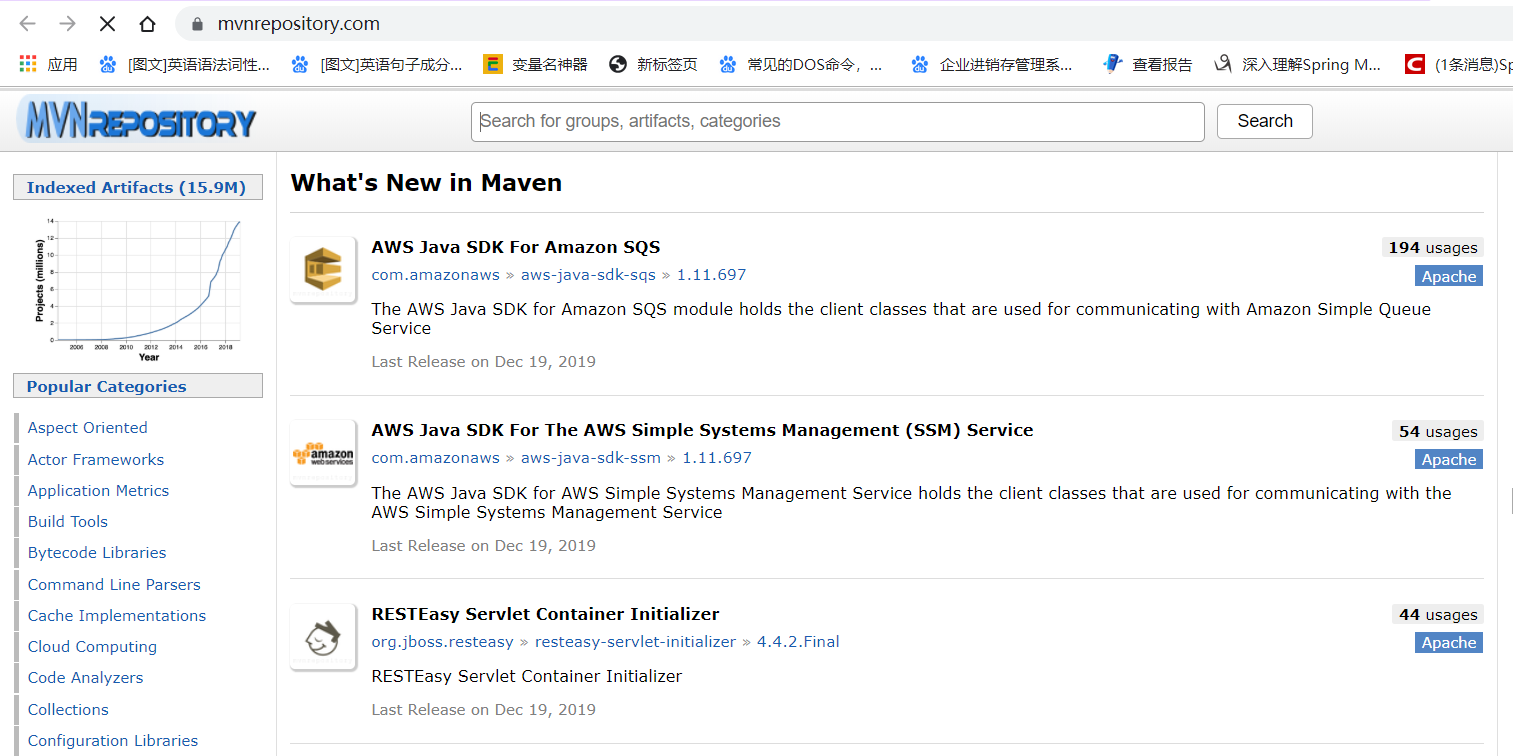Open the Application Metrics category
This screenshot has height=756, width=1513.
98,490
